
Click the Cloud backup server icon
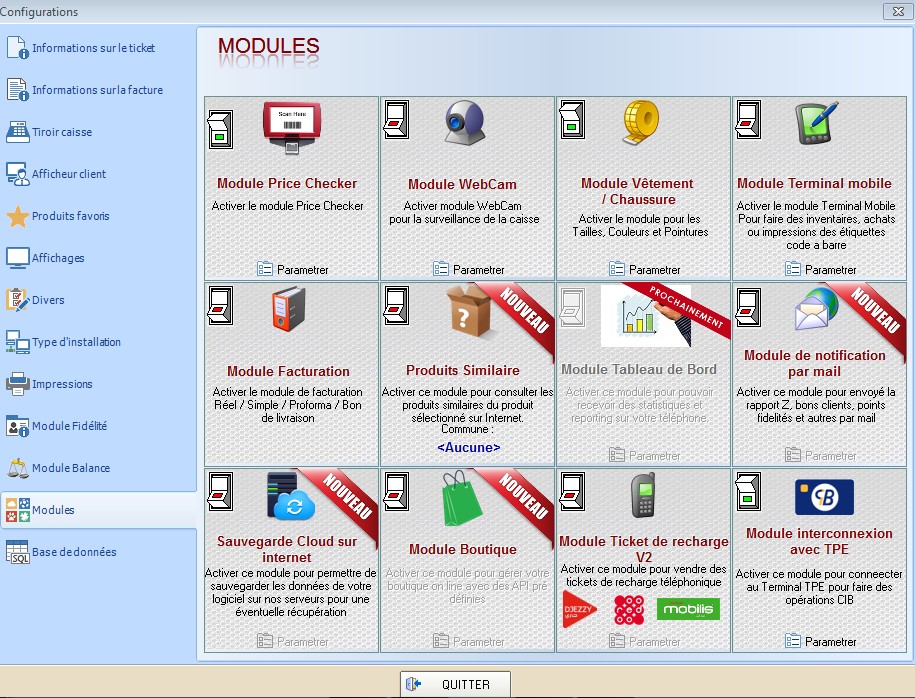(291, 496)
